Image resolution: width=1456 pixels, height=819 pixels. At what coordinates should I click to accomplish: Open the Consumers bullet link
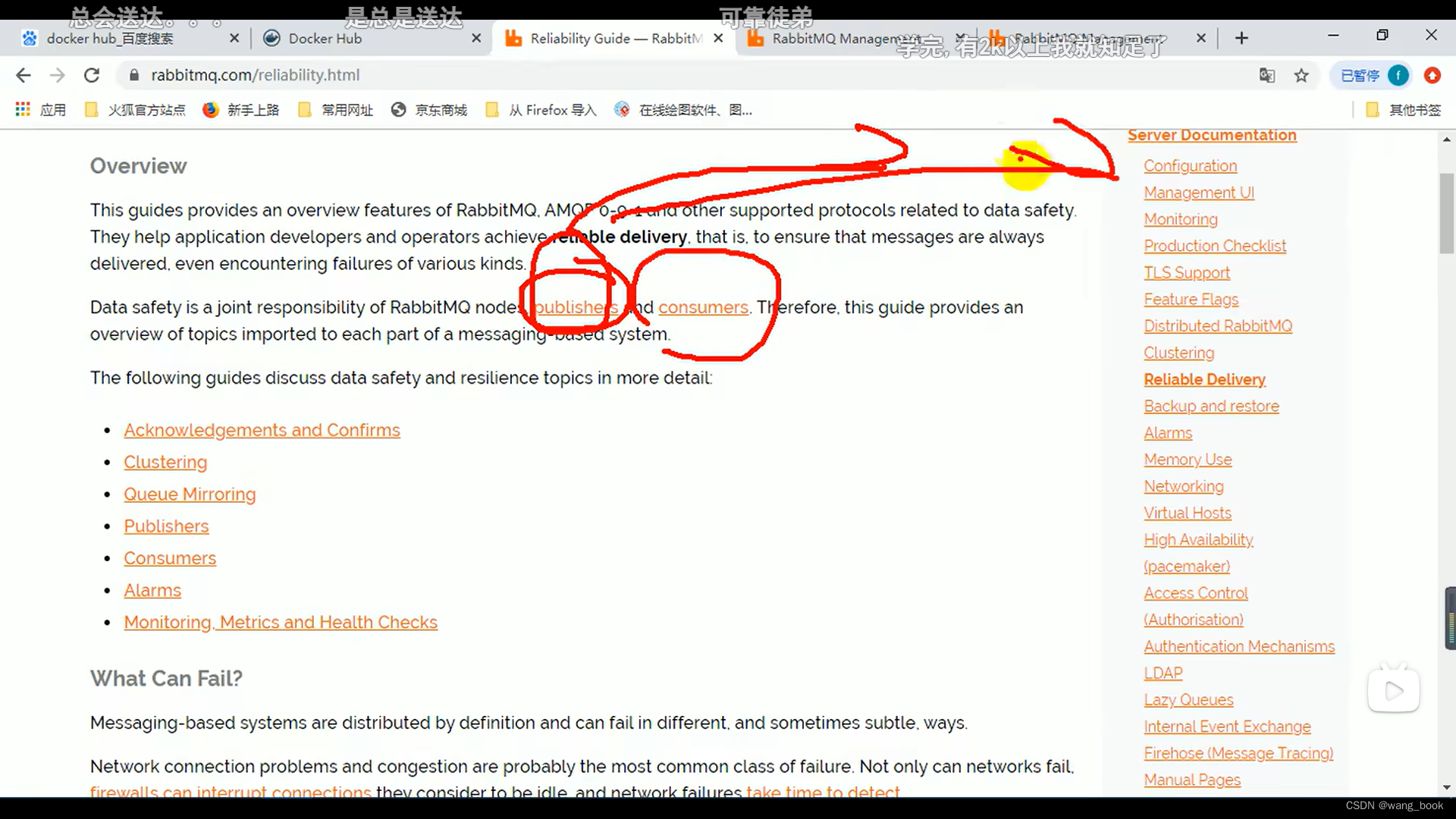[x=170, y=558]
